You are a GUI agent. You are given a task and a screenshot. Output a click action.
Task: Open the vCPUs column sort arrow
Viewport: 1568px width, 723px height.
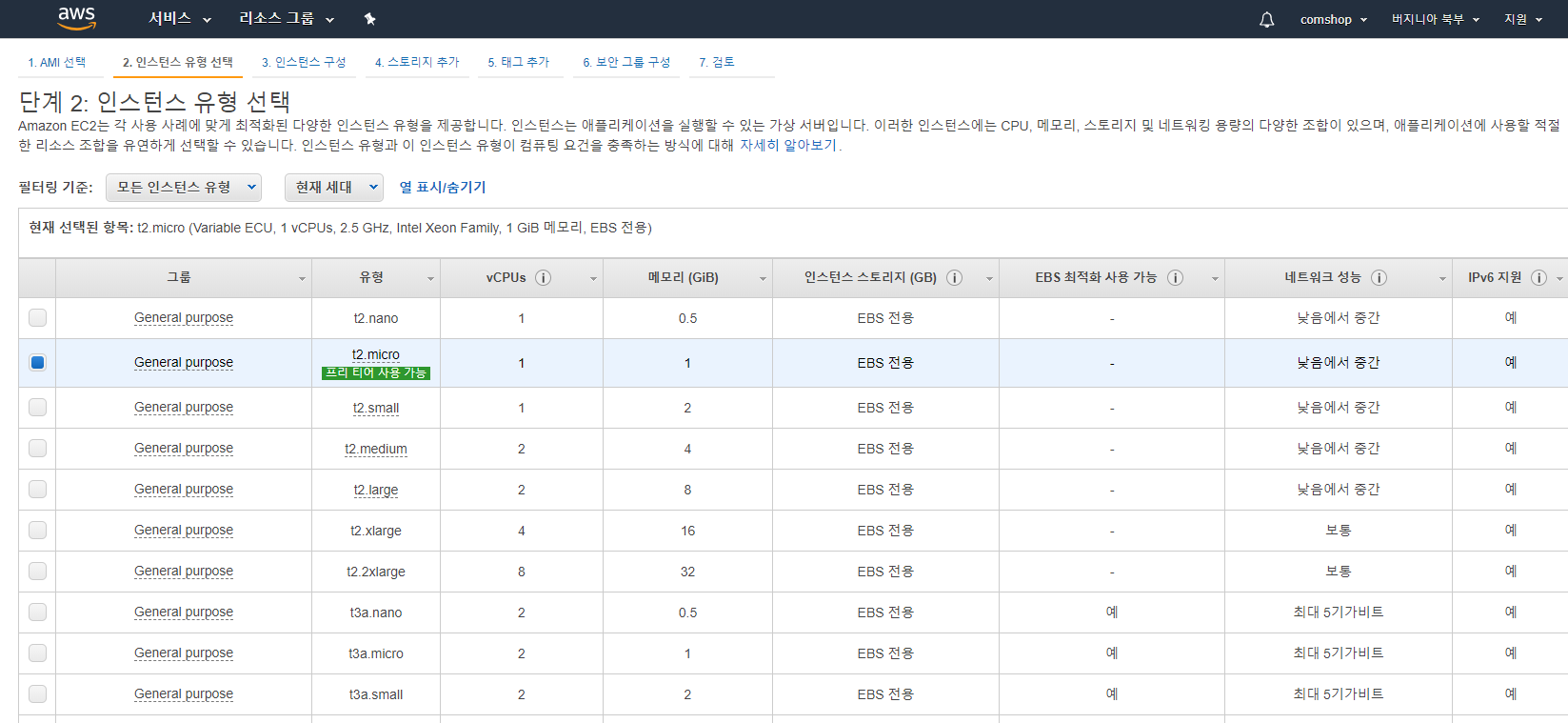click(593, 279)
